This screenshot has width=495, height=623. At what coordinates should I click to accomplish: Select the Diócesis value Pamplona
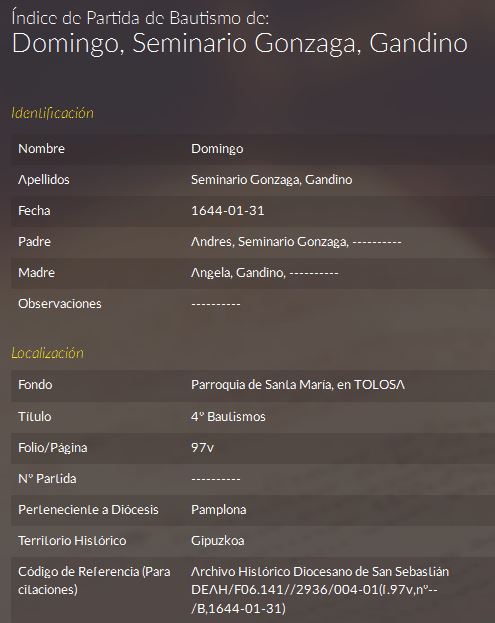point(218,510)
